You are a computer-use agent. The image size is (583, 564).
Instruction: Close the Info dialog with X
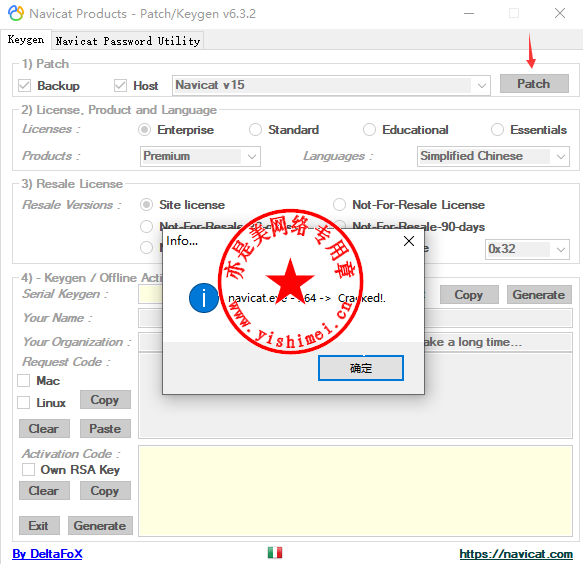(409, 241)
